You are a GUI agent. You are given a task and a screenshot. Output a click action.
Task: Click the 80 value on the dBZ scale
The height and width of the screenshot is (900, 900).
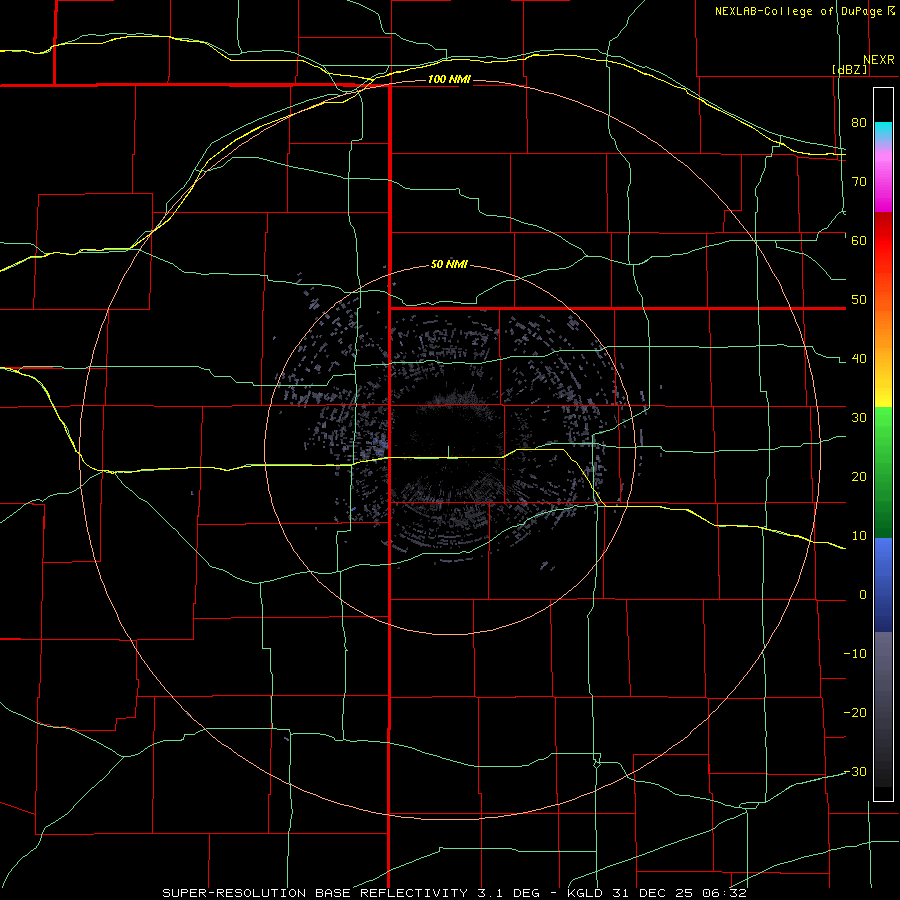(859, 123)
